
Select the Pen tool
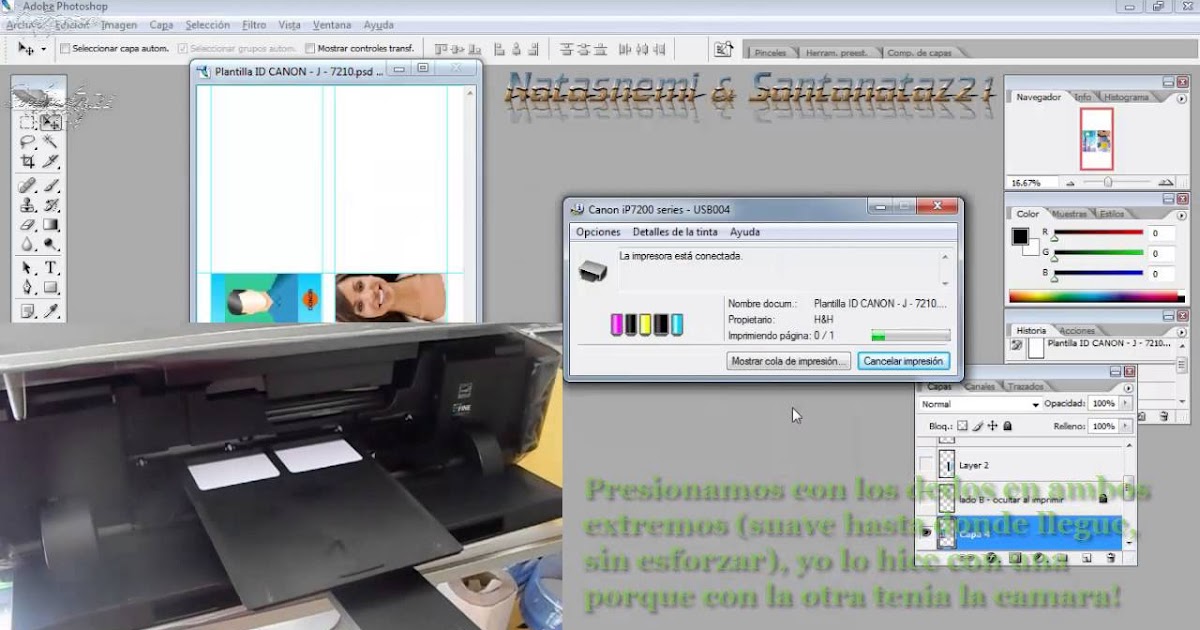28,288
